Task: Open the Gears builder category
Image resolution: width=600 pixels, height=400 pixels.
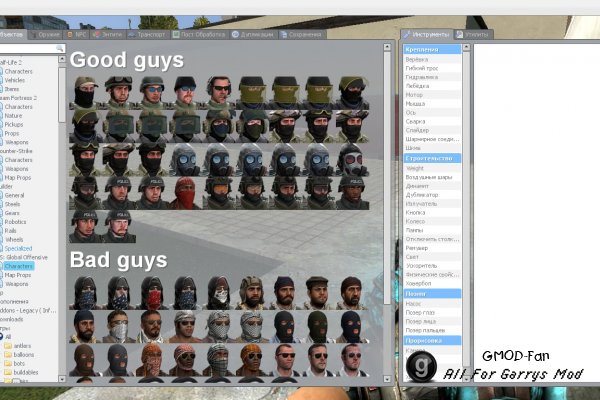Action: click(12, 213)
